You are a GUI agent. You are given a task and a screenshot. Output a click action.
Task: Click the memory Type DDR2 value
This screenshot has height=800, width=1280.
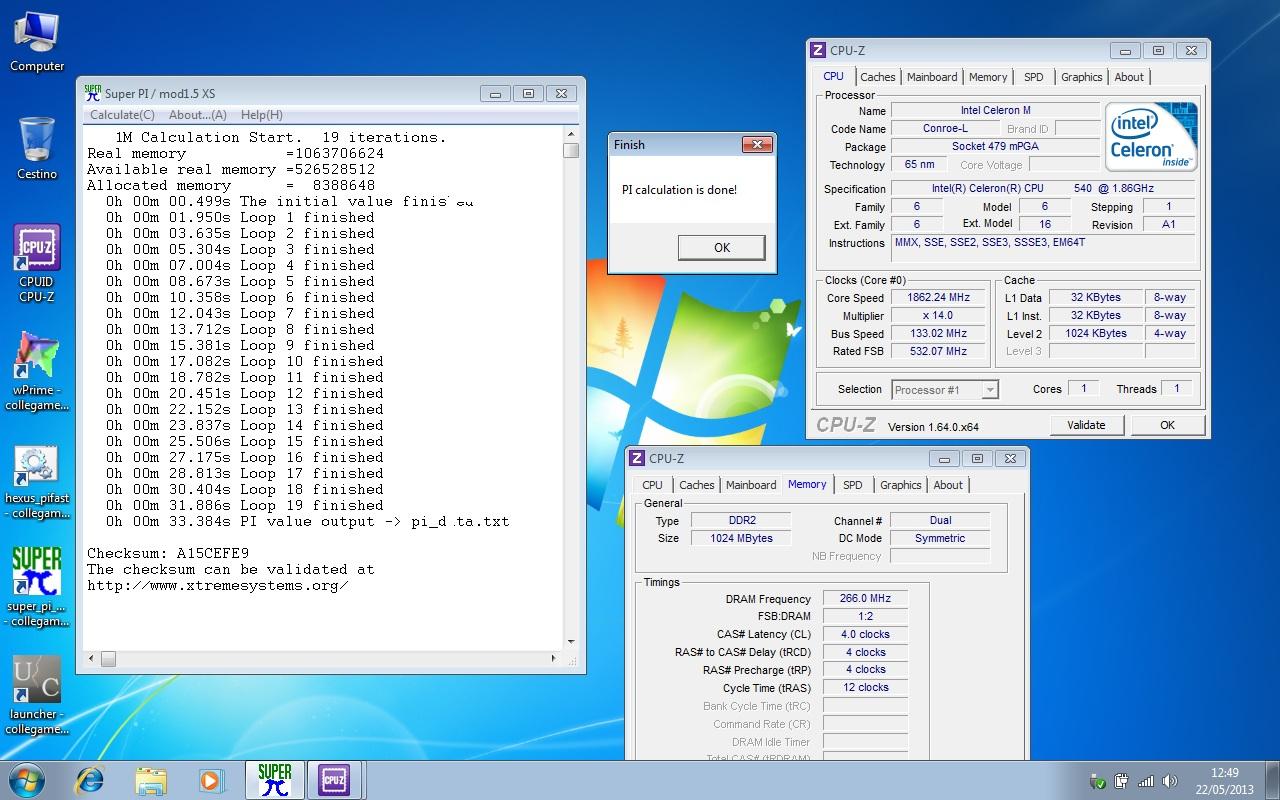point(741,520)
